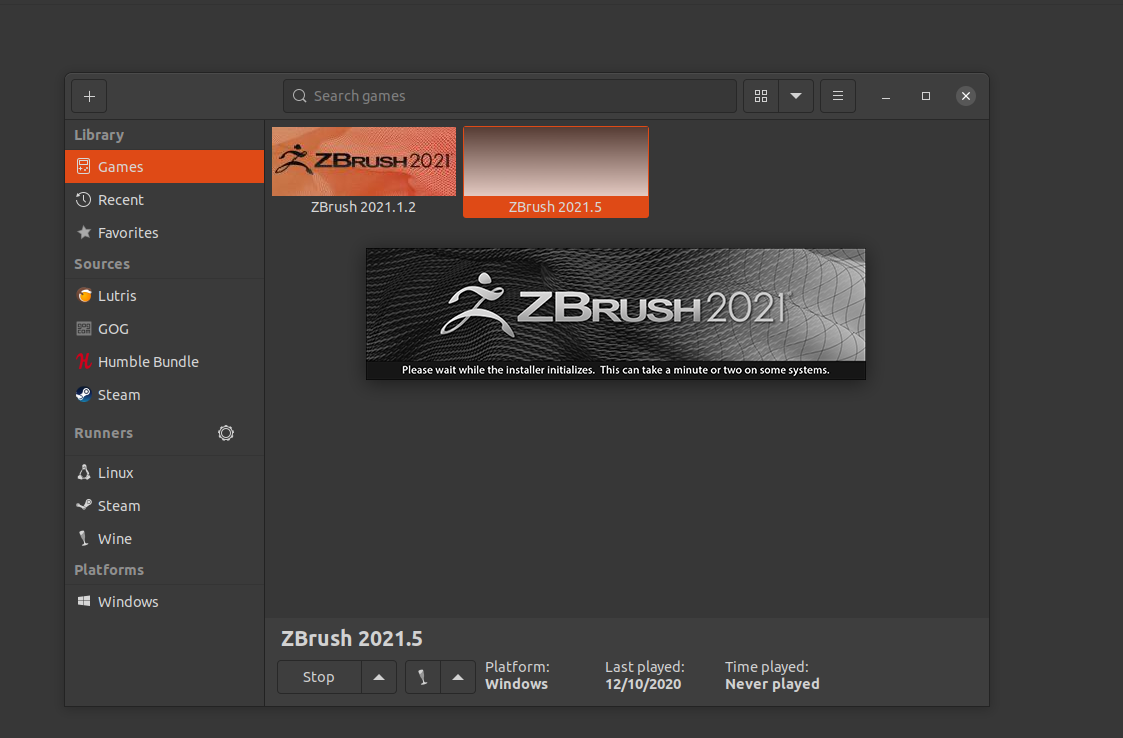This screenshot has height=738, width=1123.
Task: Expand the arrow beside the Wine glass button
Action: pyautogui.click(x=458, y=677)
